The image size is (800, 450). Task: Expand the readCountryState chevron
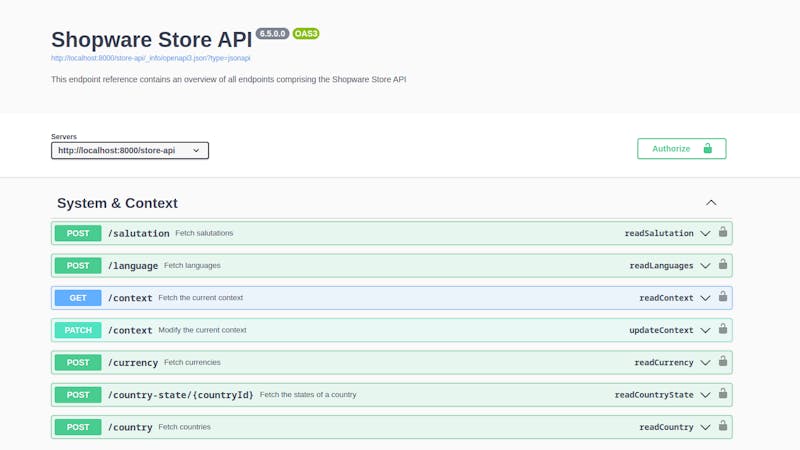coord(705,395)
